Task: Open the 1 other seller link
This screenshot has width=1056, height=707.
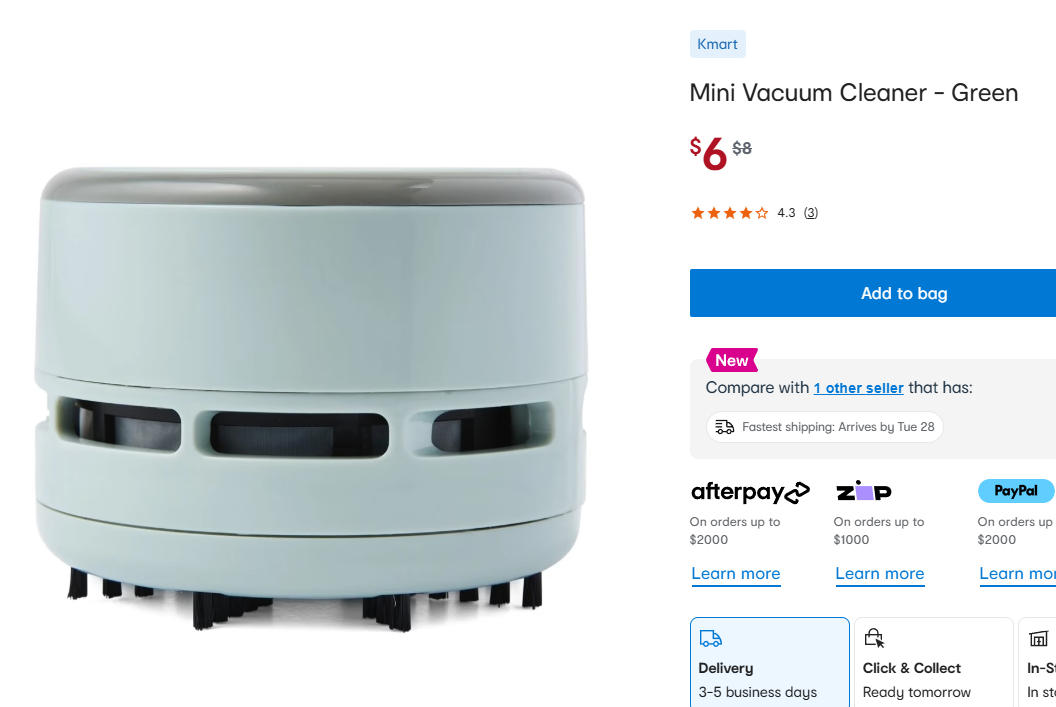Action: 858,388
